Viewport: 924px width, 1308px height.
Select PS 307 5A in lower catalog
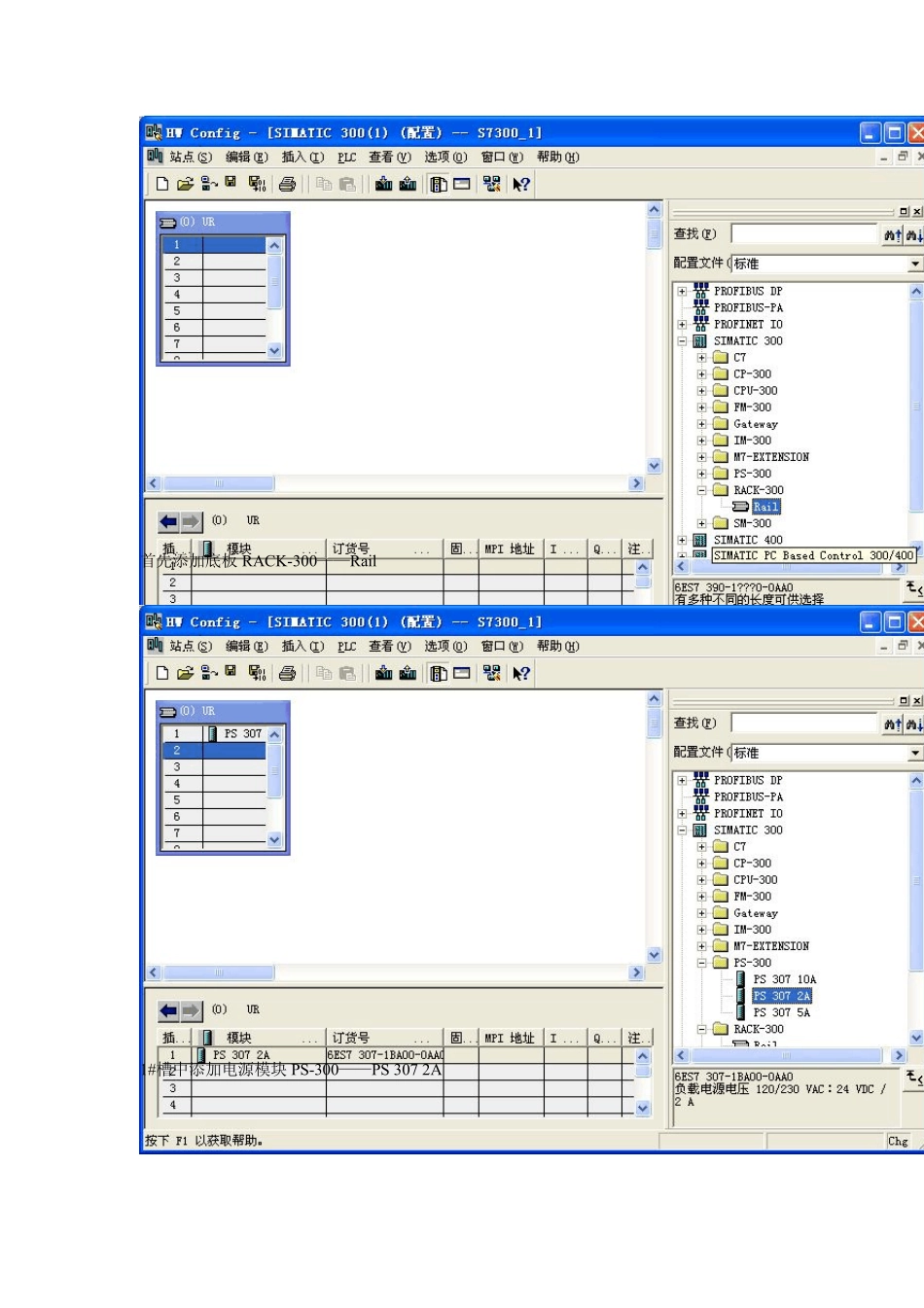(x=781, y=1012)
